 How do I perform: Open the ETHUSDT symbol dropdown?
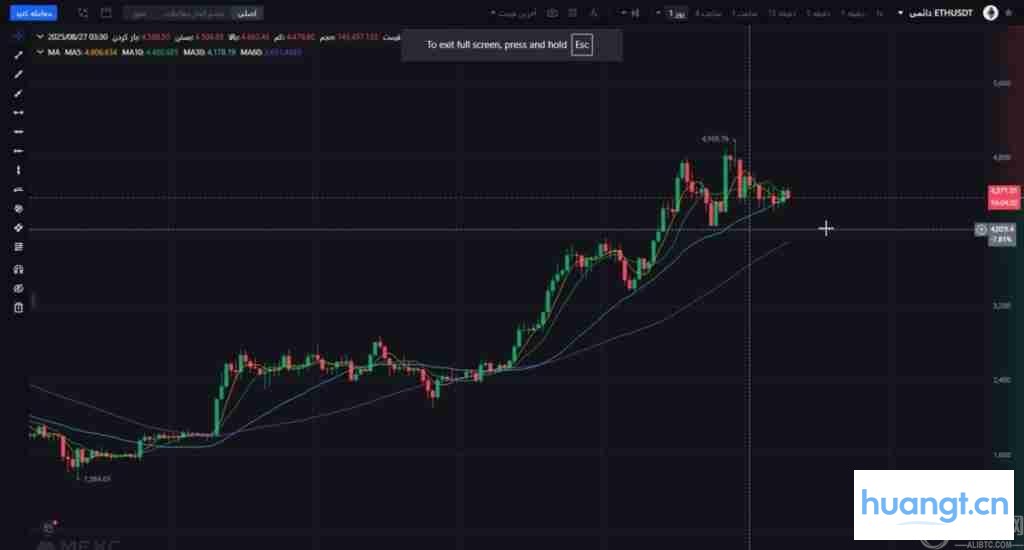click(x=900, y=13)
